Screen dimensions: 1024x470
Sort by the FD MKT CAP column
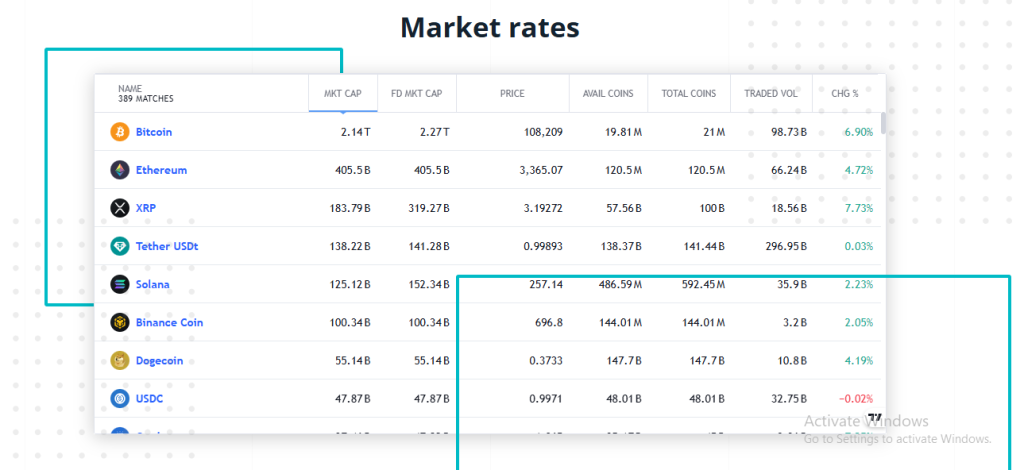click(x=417, y=93)
